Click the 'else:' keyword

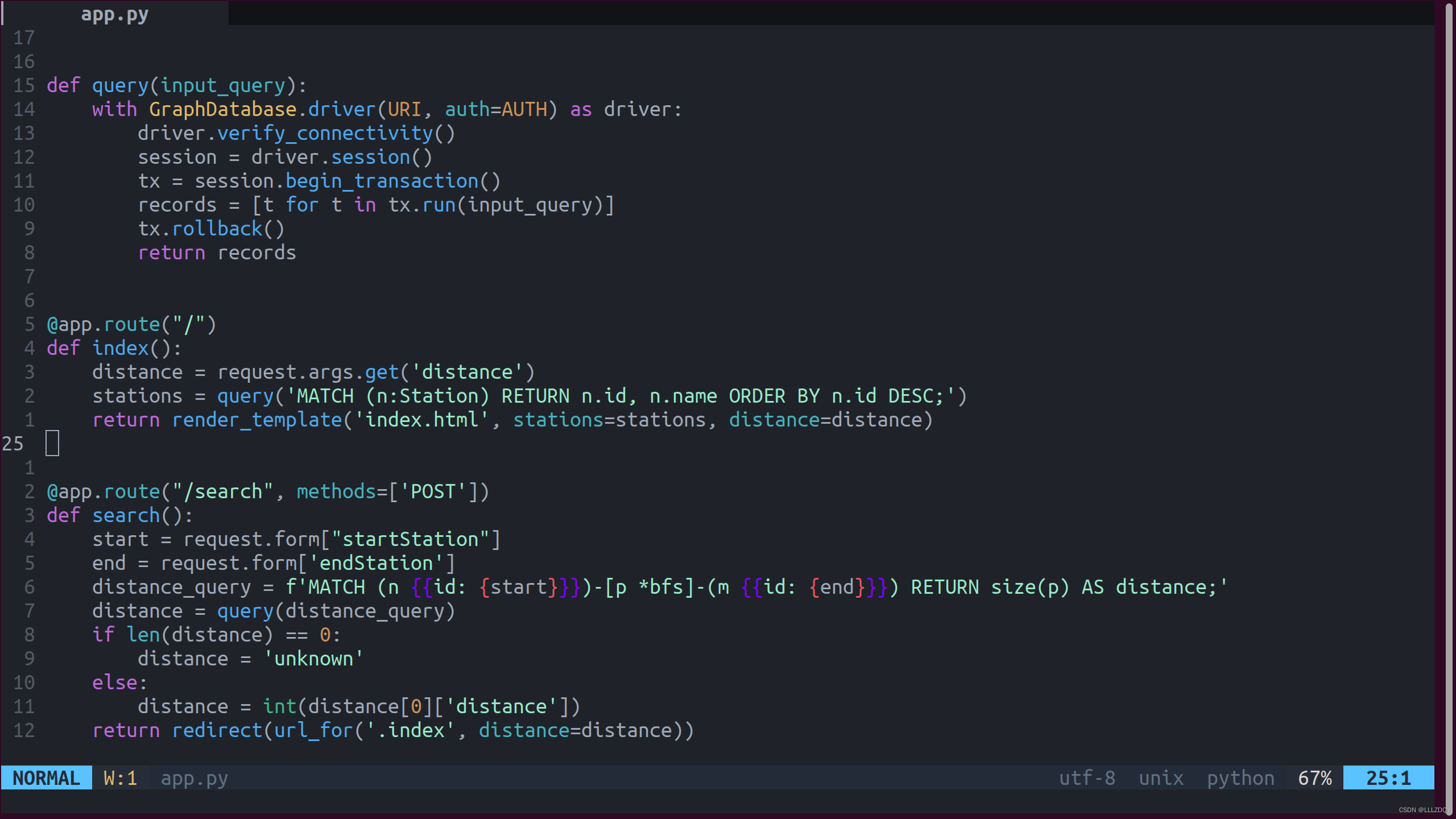coord(120,682)
